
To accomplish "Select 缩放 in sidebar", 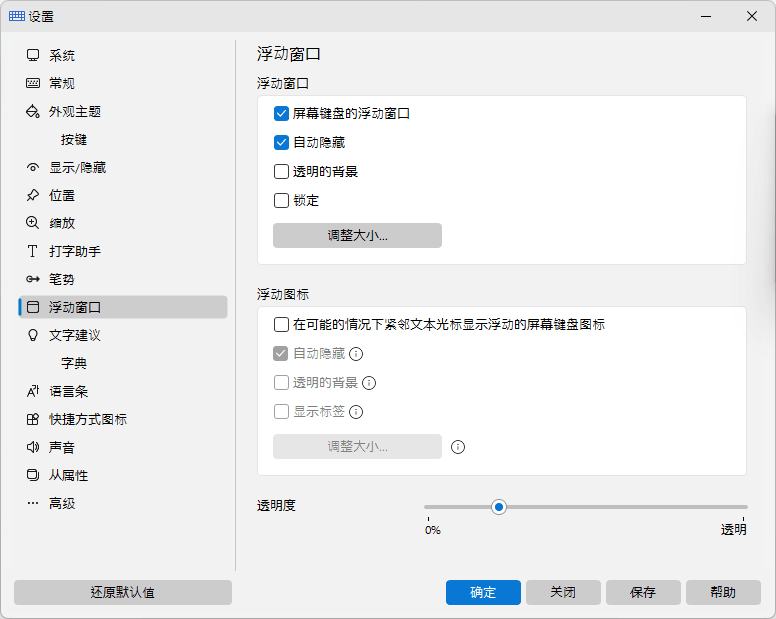I will (x=123, y=223).
